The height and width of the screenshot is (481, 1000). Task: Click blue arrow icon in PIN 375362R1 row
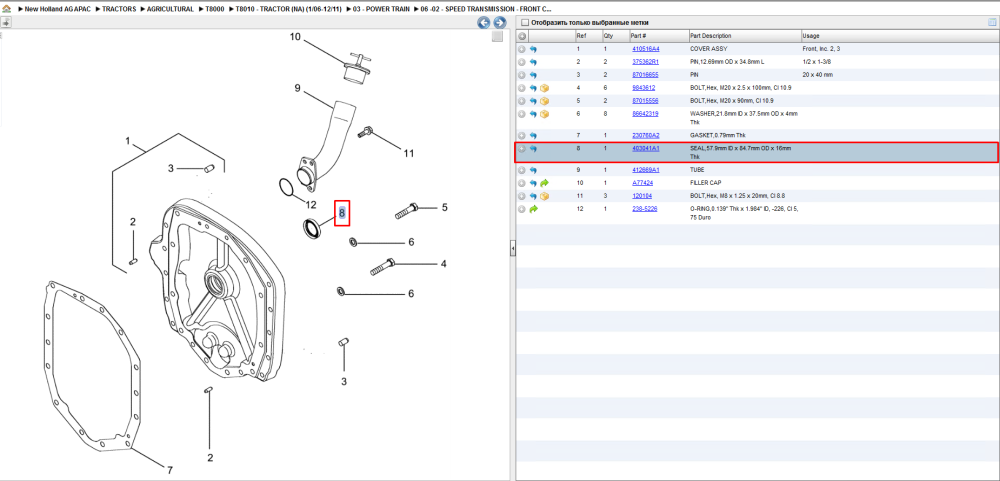[533, 62]
